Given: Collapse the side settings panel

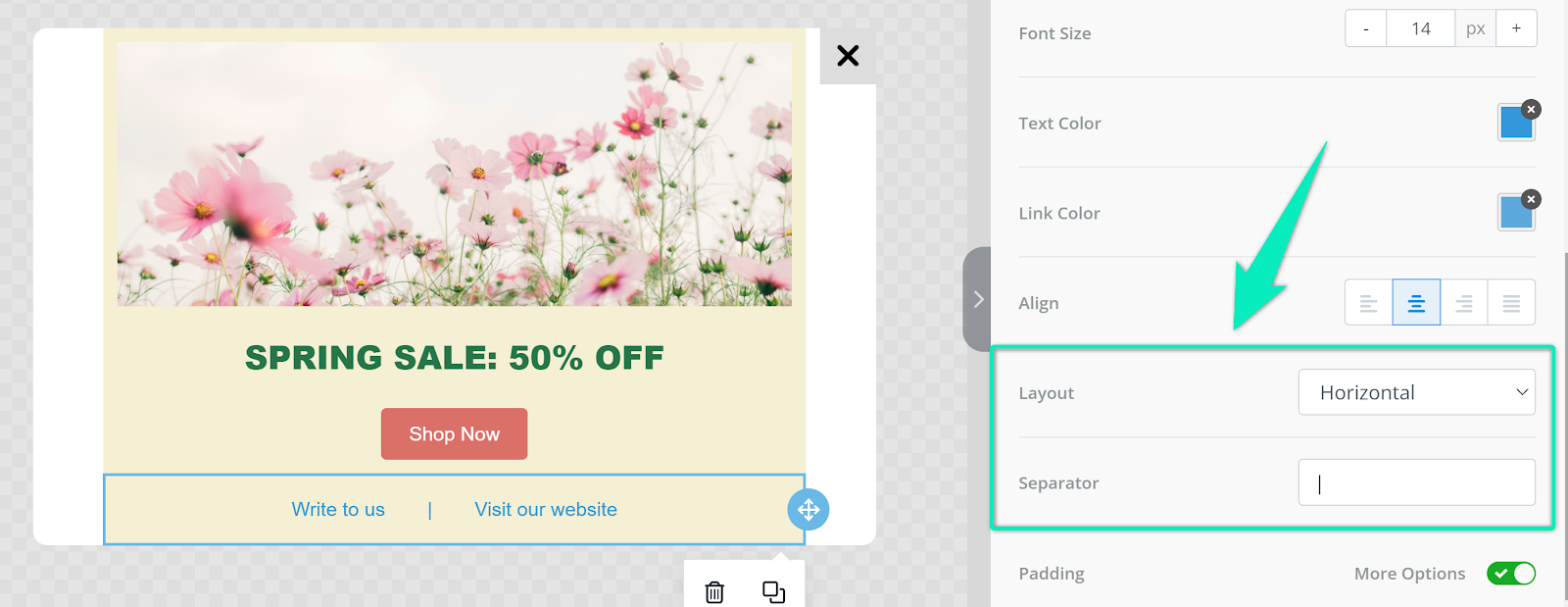Looking at the screenshot, I should (977, 300).
